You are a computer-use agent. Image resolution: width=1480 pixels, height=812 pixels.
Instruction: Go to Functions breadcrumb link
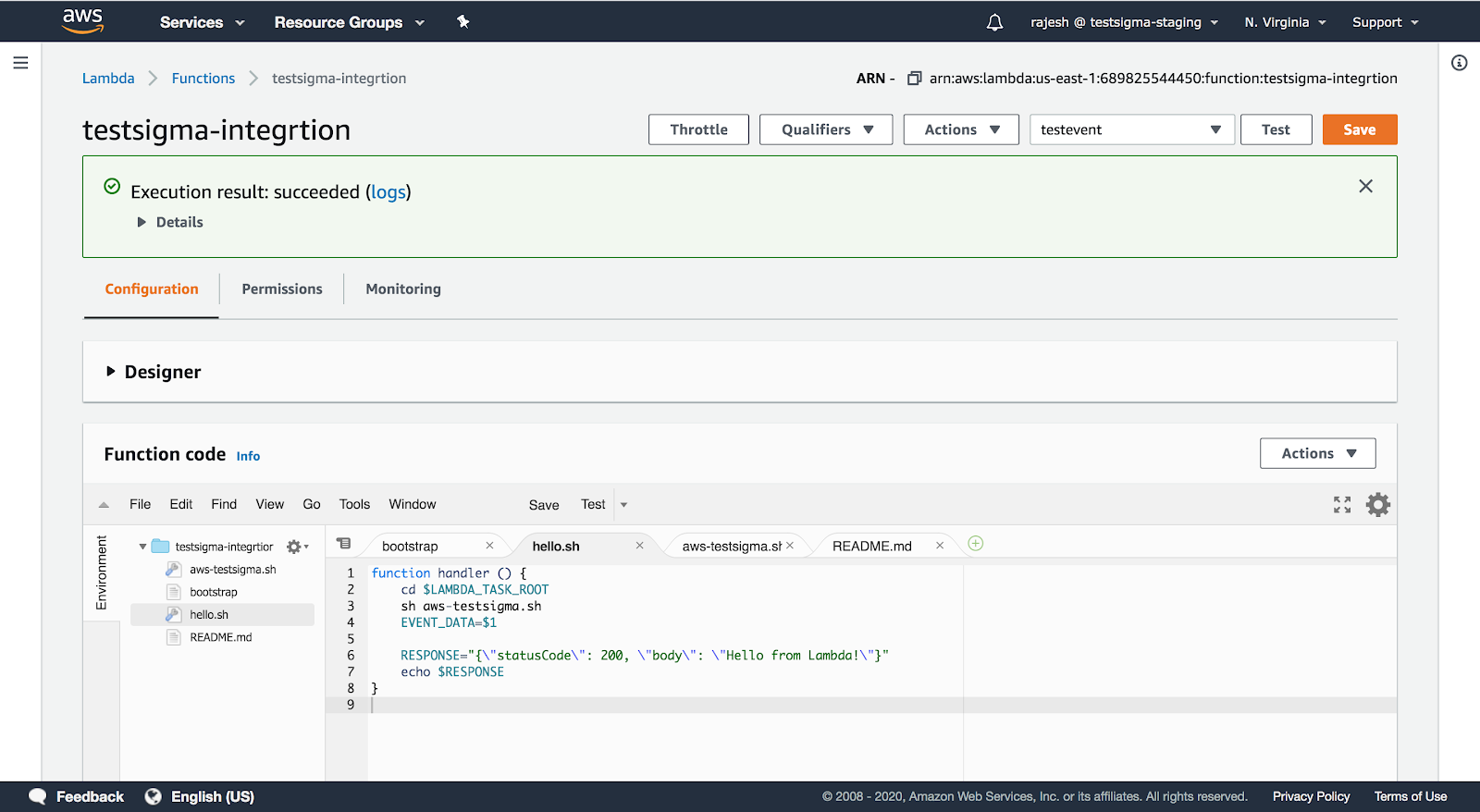[203, 79]
